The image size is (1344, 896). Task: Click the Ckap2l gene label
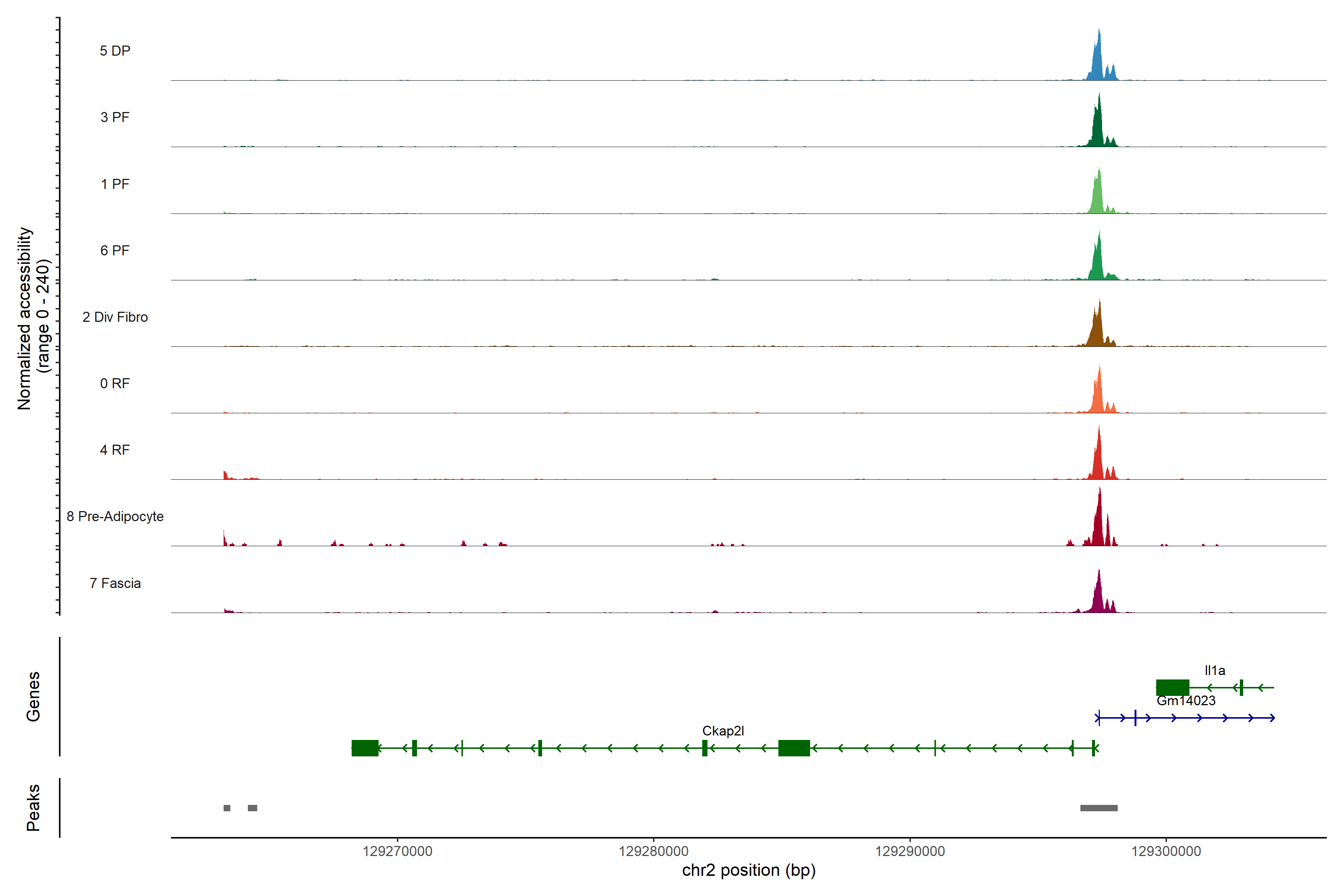(723, 731)
